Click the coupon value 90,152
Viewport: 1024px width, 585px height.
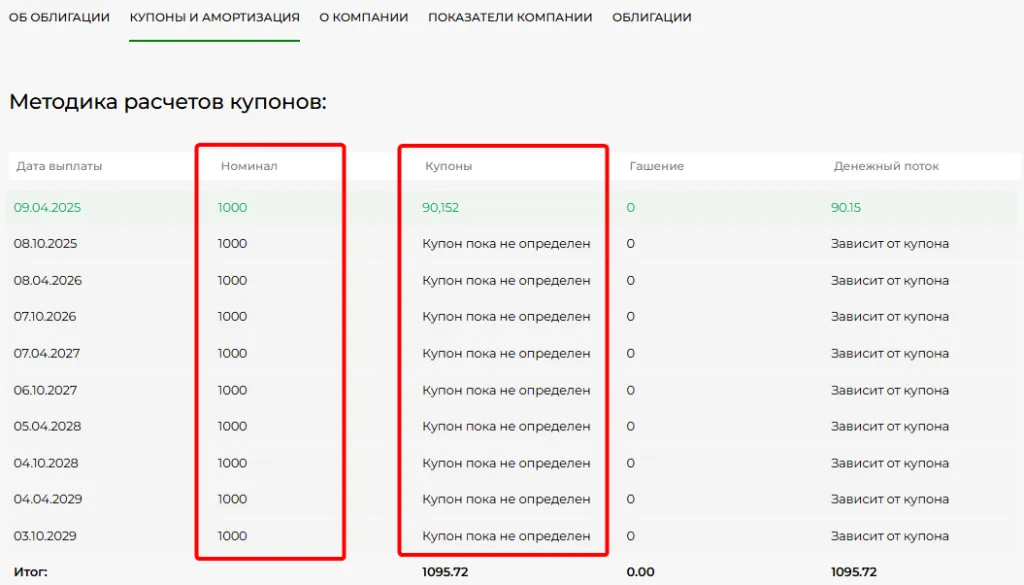[x=441, y=208]
